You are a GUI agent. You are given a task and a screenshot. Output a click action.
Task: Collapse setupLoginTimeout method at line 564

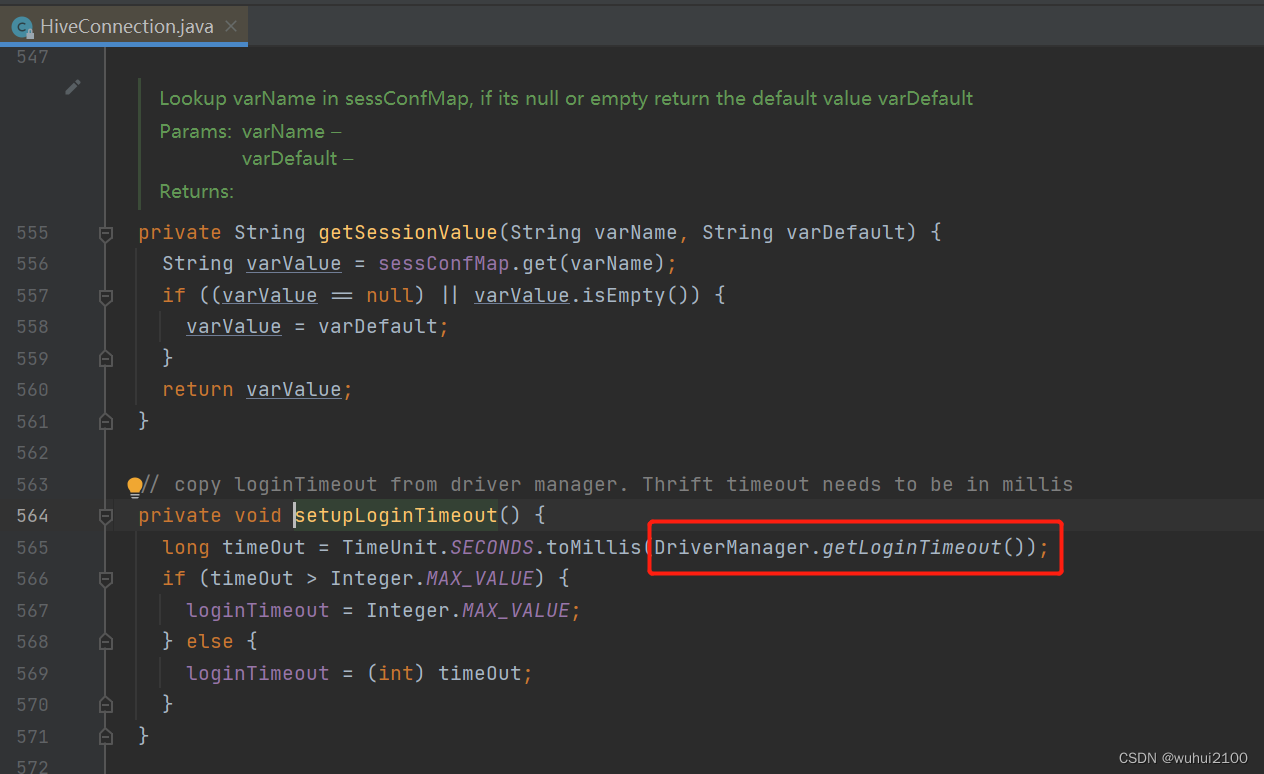105,516
